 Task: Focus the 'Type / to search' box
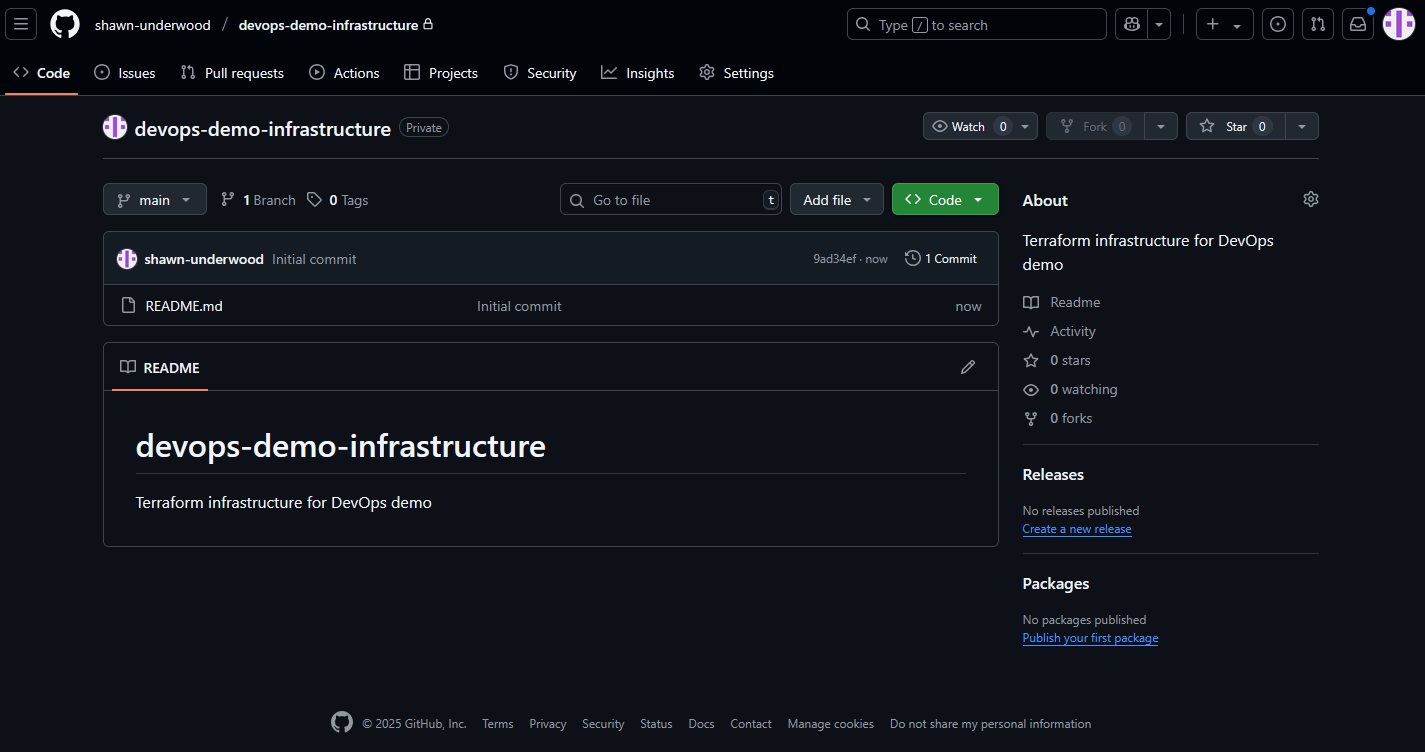click(977, 24)
